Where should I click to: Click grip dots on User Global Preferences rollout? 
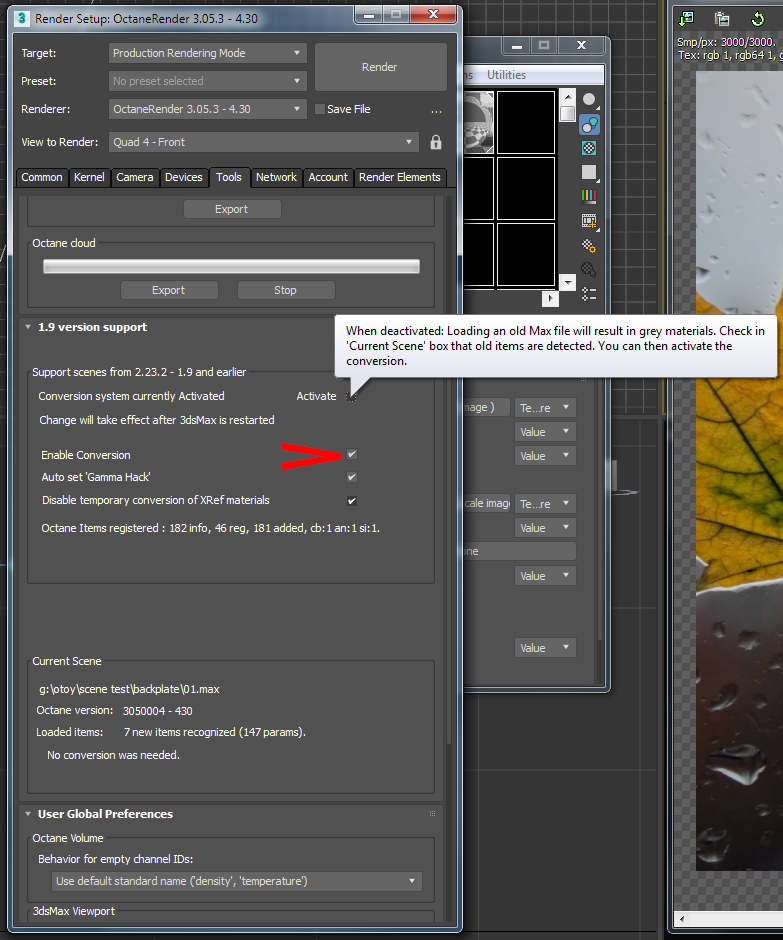tap(432, 814)
